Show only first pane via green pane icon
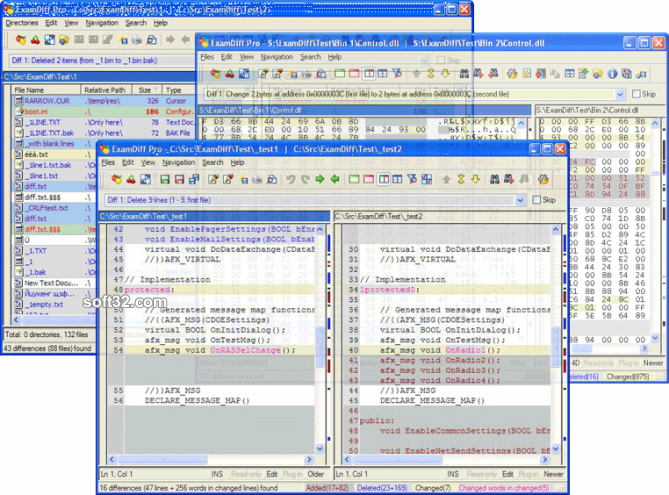The height and width of the screenshot is (495, 669). point(354,179)
